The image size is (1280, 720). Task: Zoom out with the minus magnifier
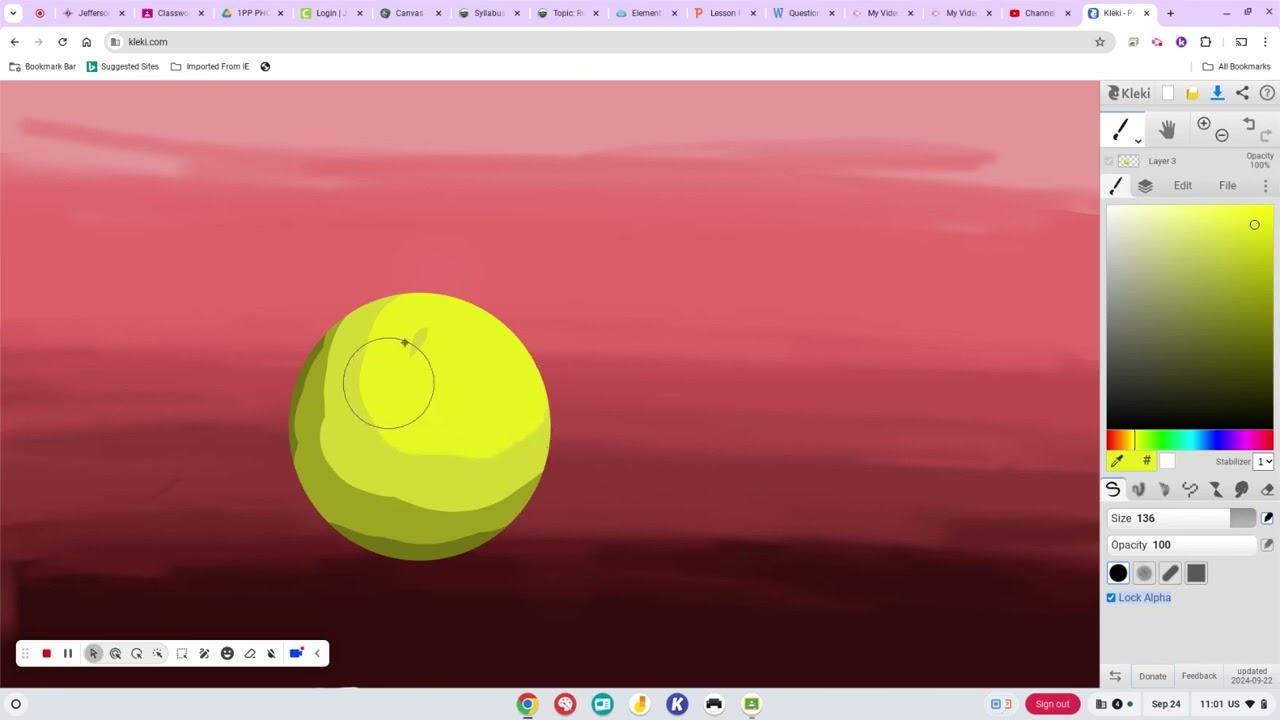click(x=1221, y=135)
